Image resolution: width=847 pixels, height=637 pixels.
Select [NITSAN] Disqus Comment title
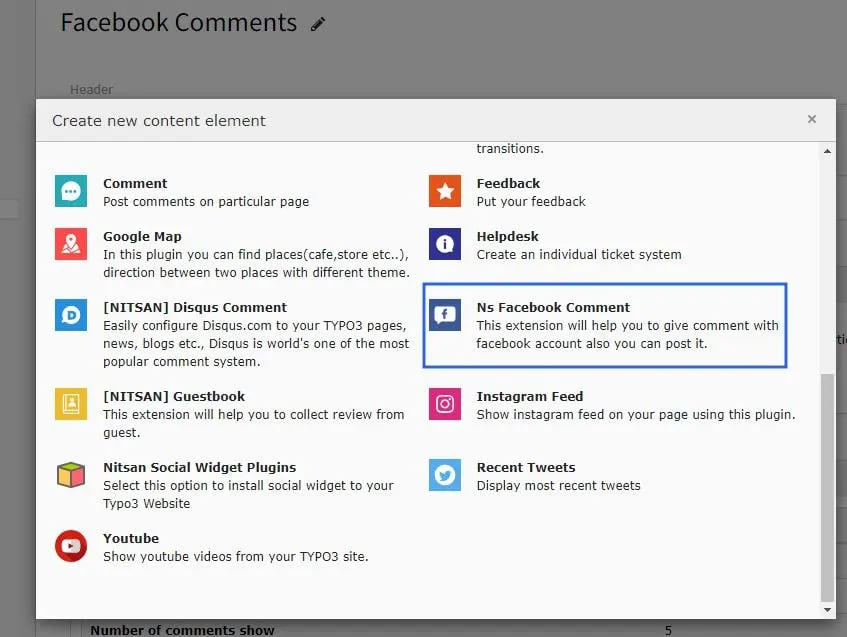point(195,307)
